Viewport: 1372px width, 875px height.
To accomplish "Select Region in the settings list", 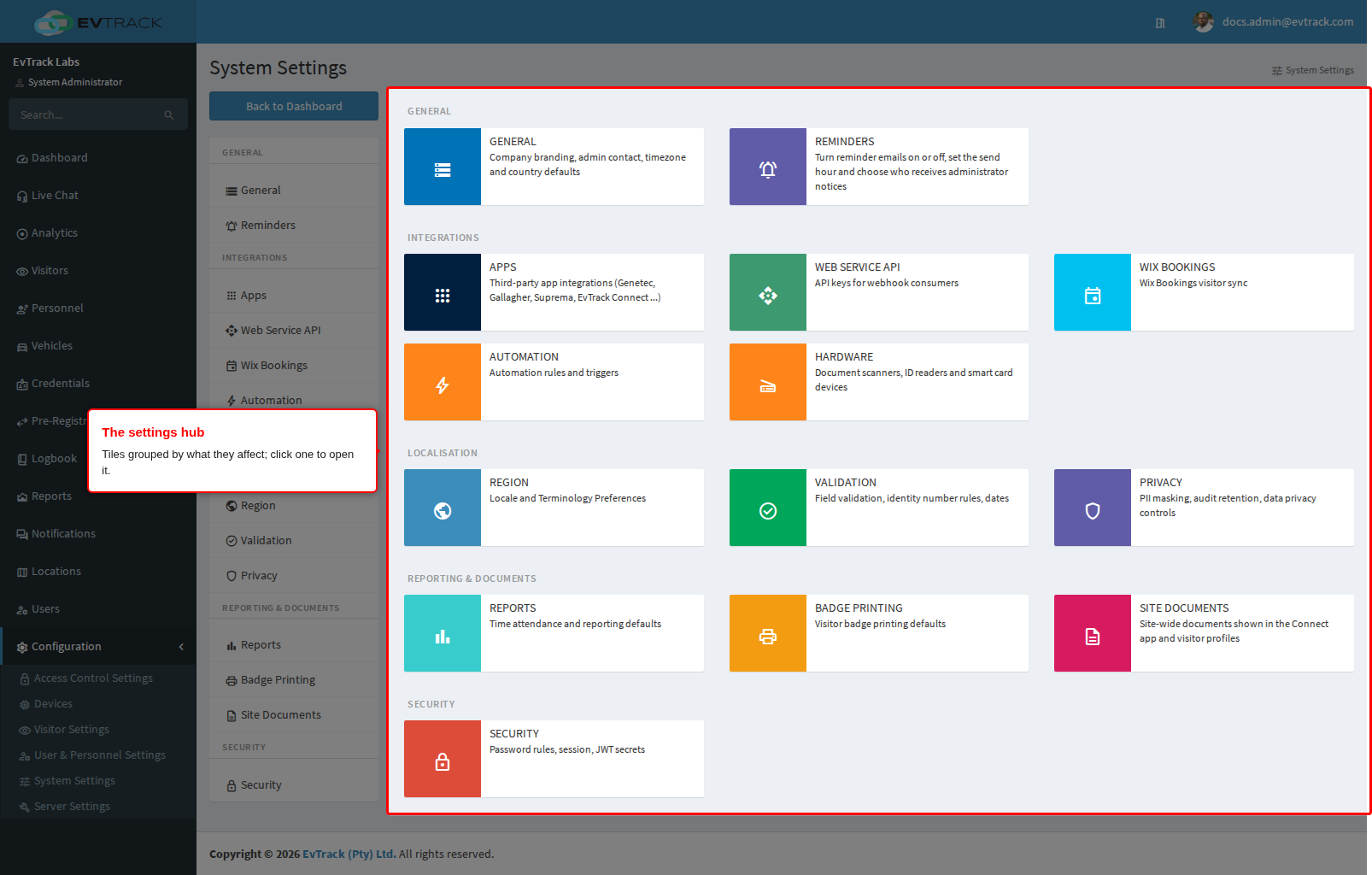I will (294, 506).
